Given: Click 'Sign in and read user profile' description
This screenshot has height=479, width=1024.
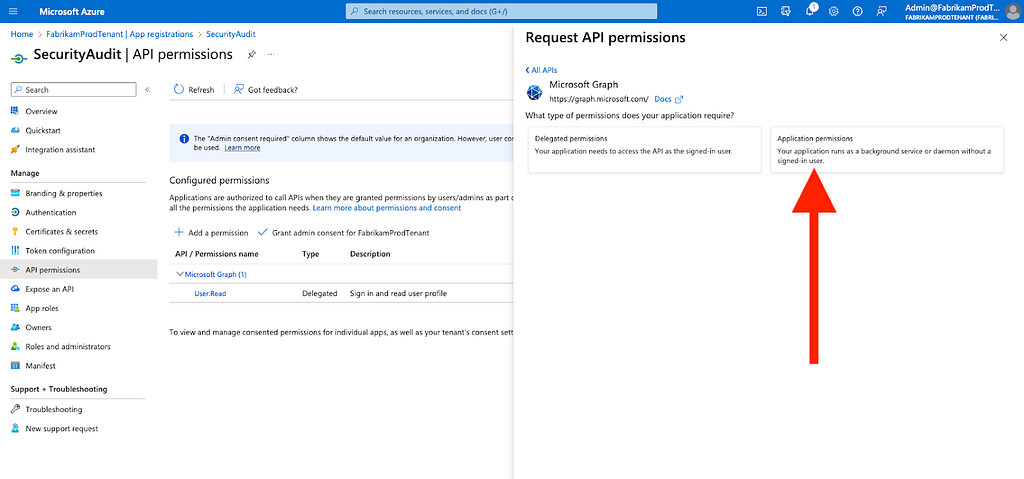Looking at the screenshot, I should coord(398,293).
